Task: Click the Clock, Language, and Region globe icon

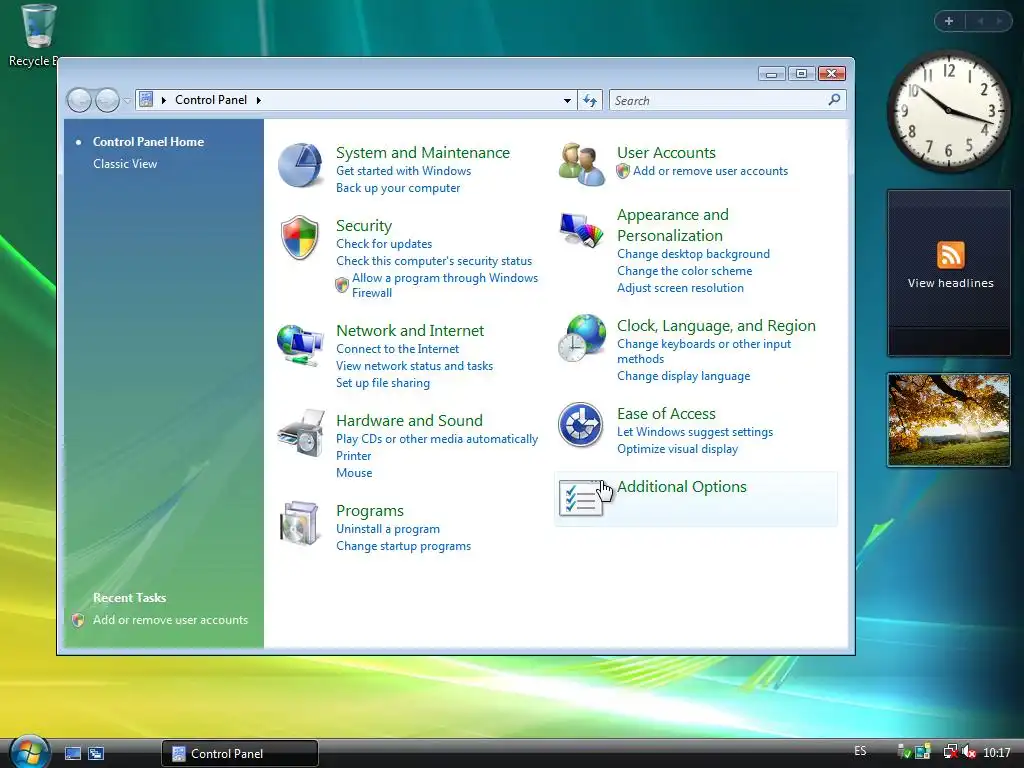Action: pos(582,338)
